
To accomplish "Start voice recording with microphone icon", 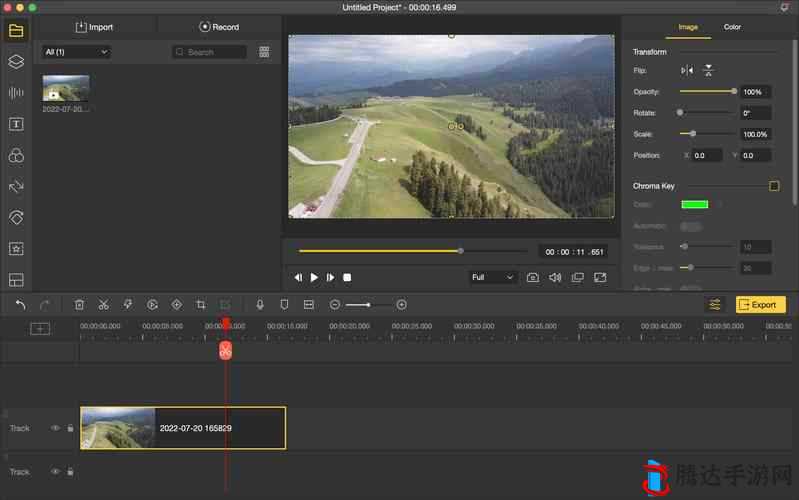I will 260,305.
